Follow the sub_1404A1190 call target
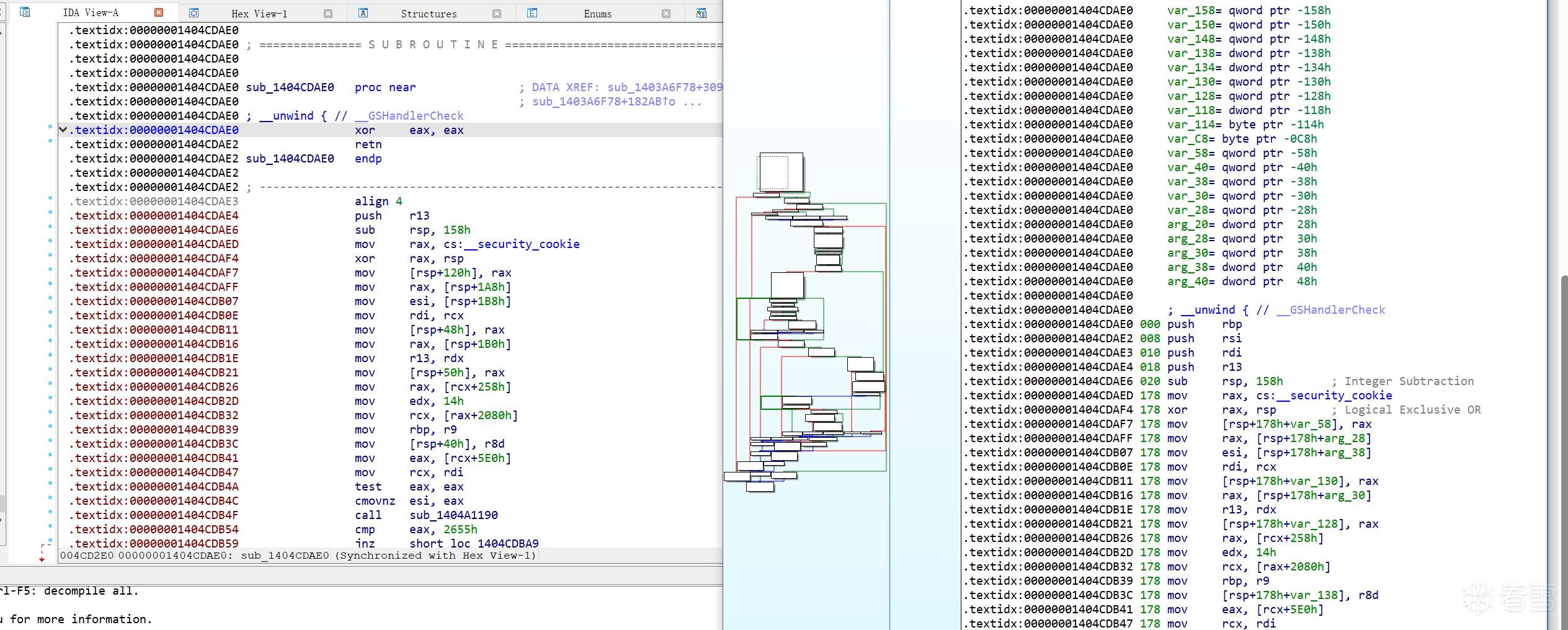 [x=453, y=515]
